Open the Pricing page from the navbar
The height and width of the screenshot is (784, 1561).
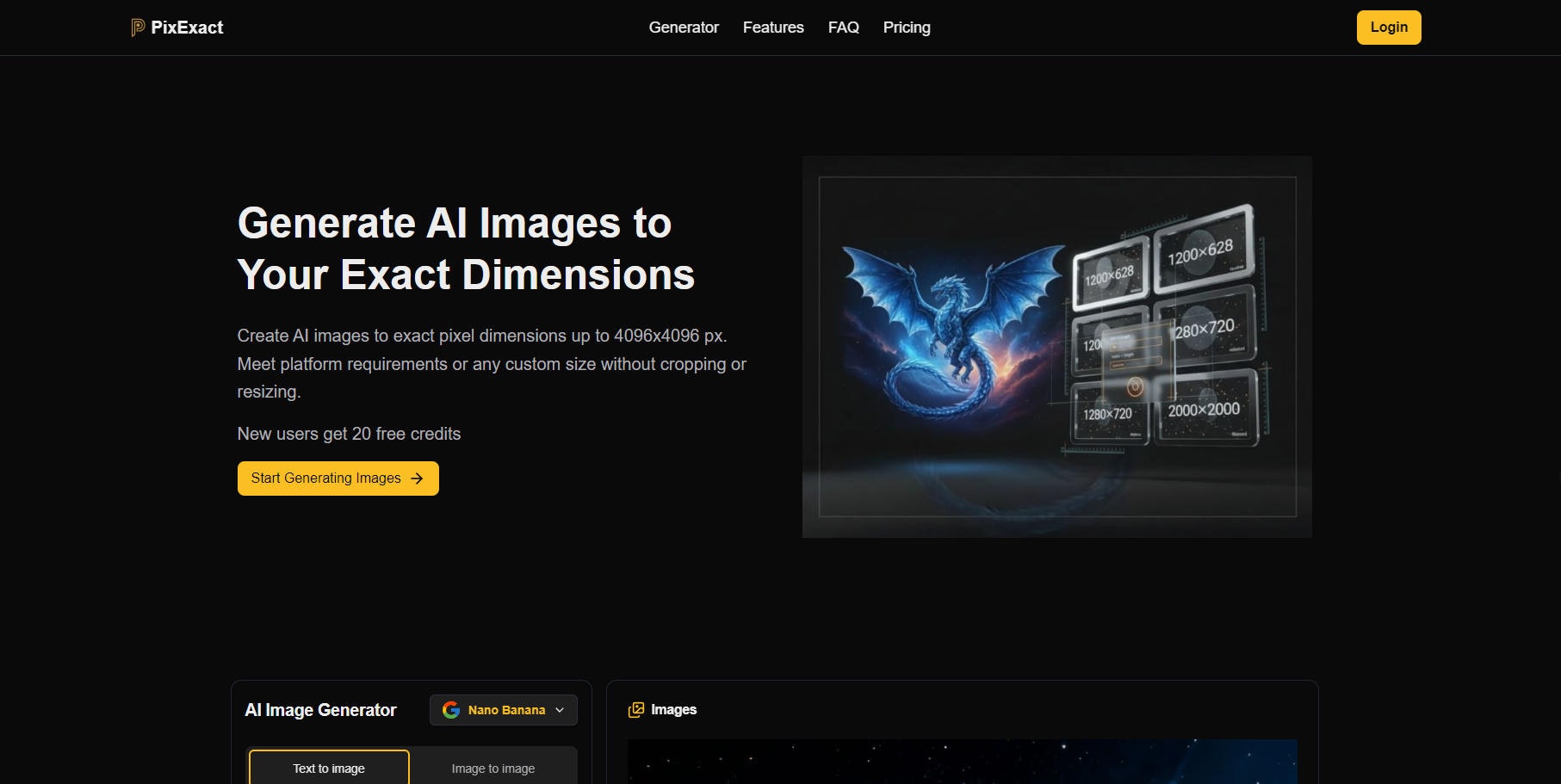point(906,27)
